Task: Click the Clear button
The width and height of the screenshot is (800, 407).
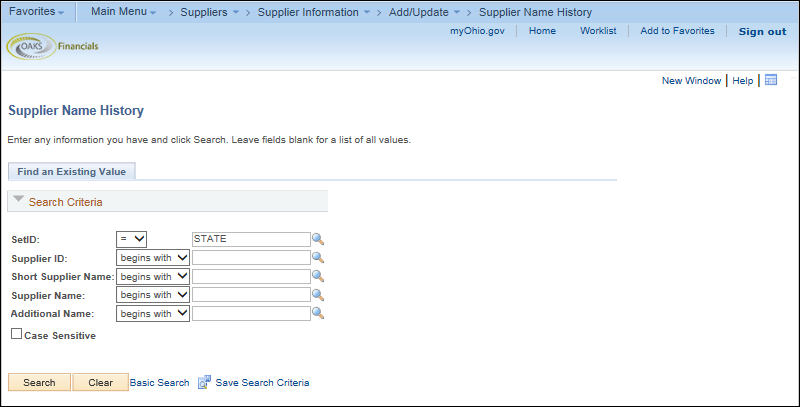Action: tap(101, 383)
